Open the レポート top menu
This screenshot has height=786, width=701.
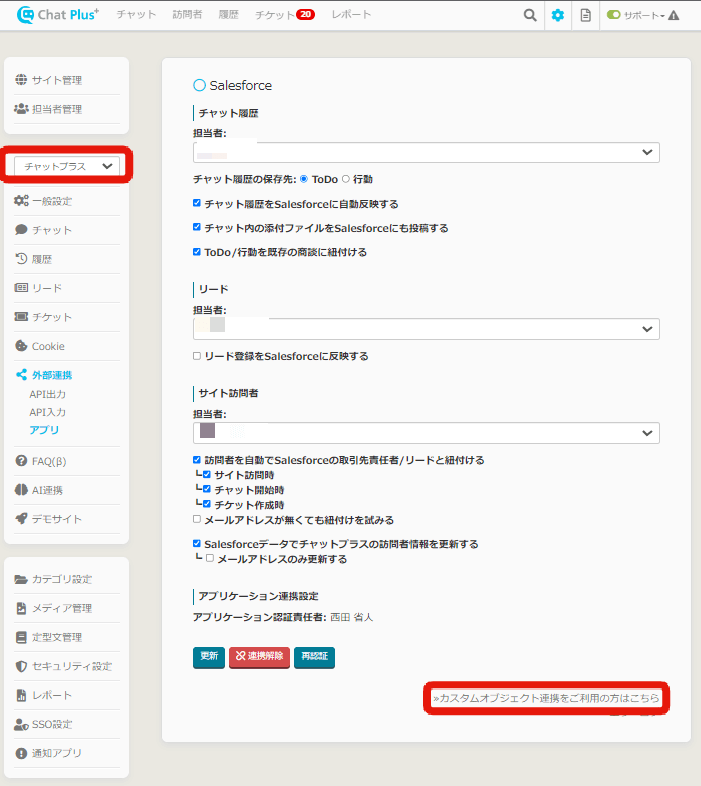(x=352, y=15)
